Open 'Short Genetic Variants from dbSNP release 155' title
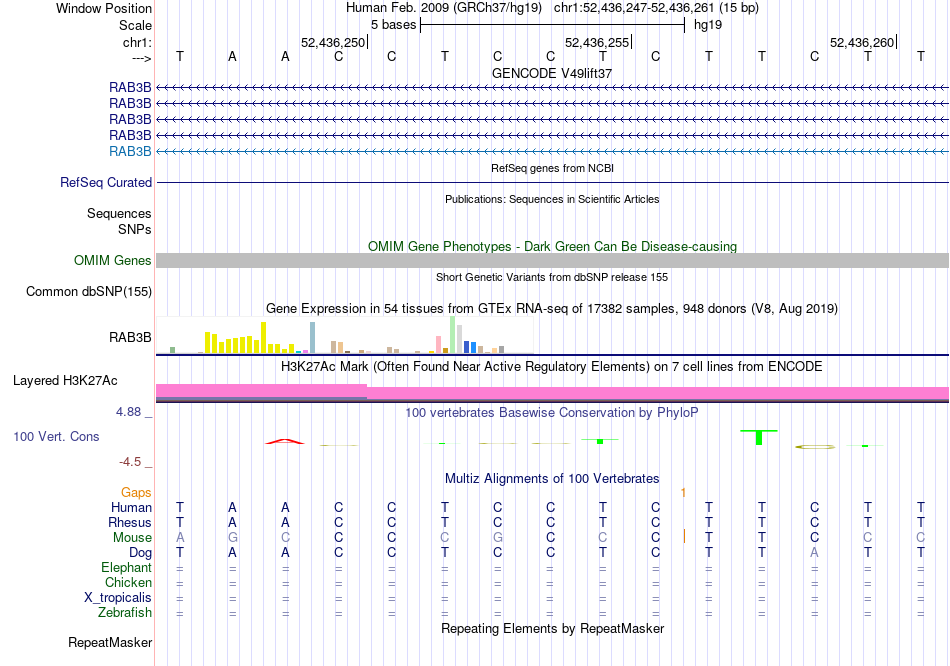The height and width of the screenshot is (666, 950). point(552,278)
